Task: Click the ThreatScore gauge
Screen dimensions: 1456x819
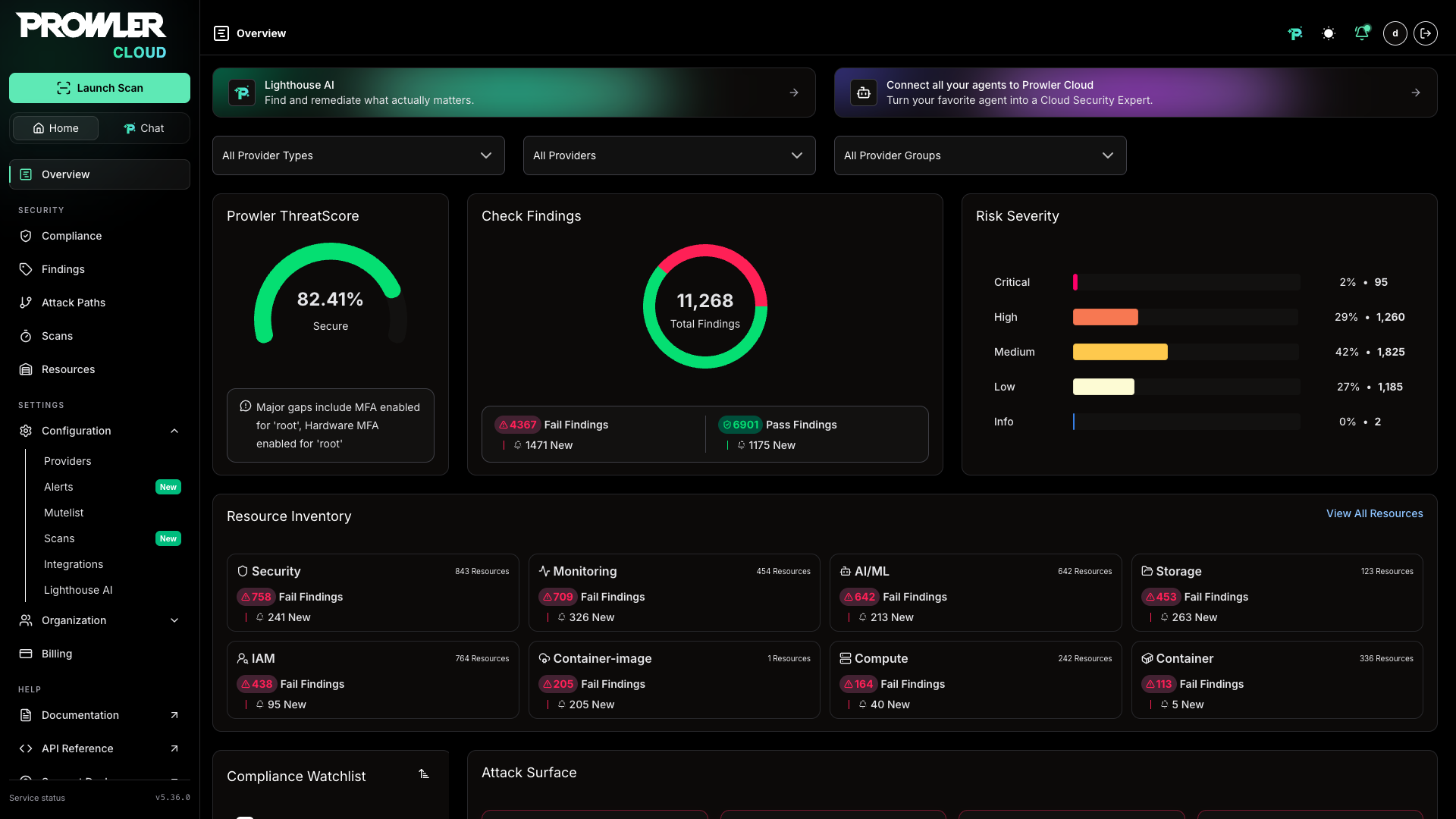Action: (x=331, y=294)
